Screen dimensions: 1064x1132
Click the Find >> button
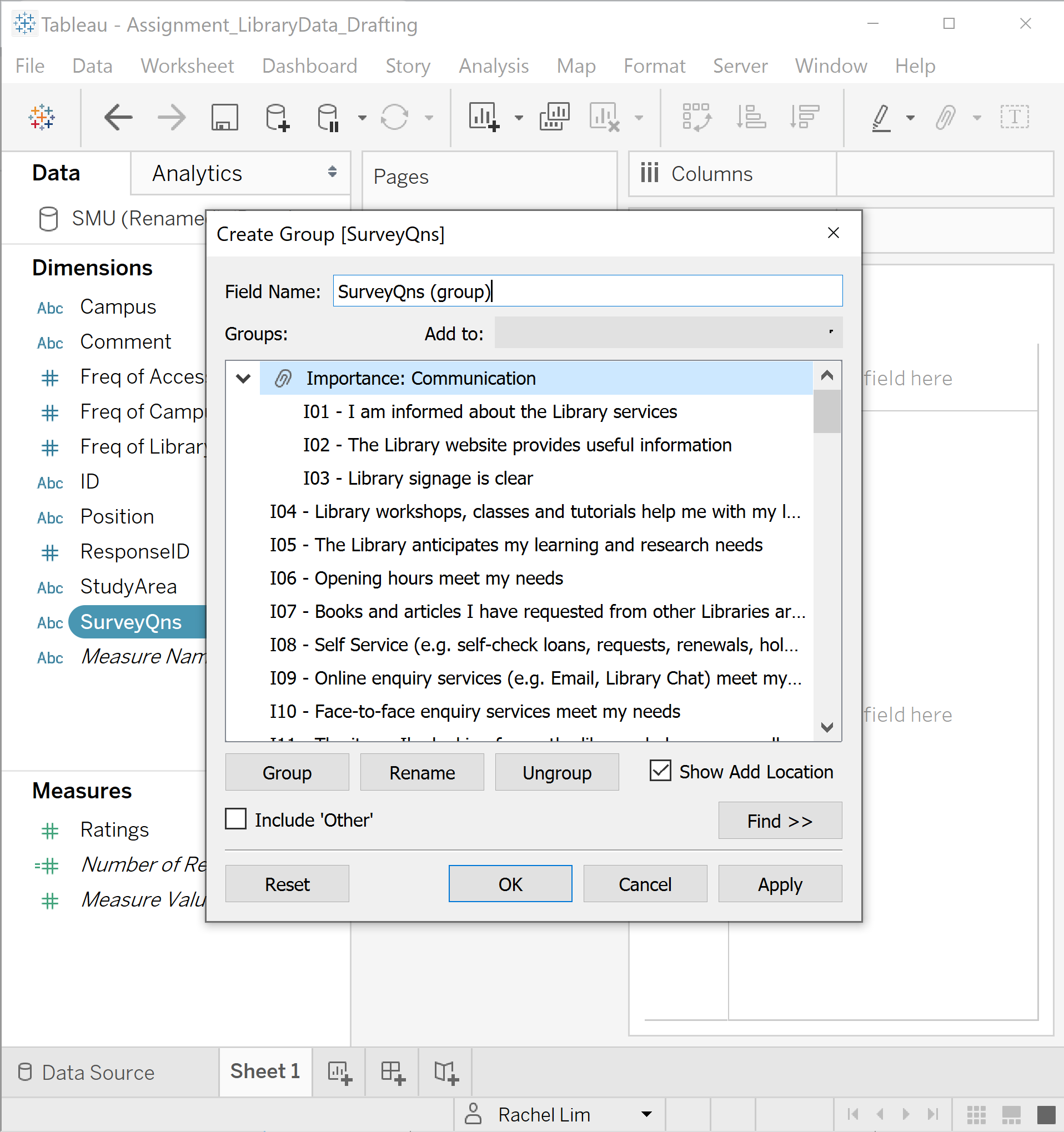click(780, 821)
